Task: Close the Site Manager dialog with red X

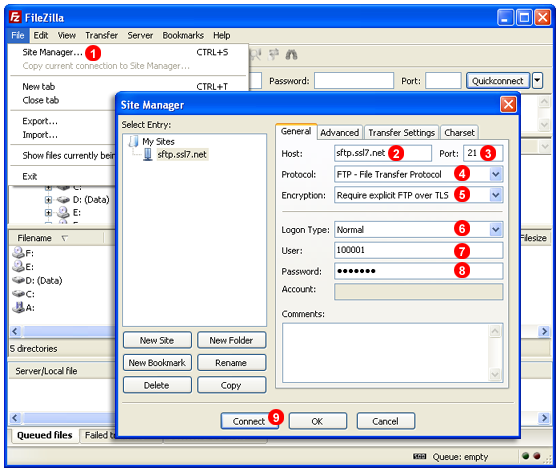Action: tap(508, 105)
